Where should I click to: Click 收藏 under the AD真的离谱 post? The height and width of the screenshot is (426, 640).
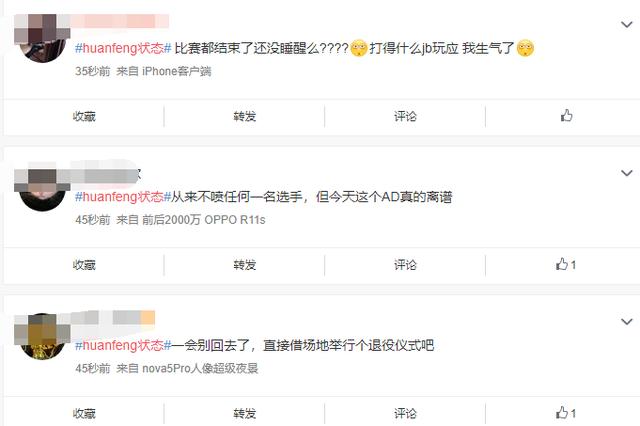click(x=84, y=265)
